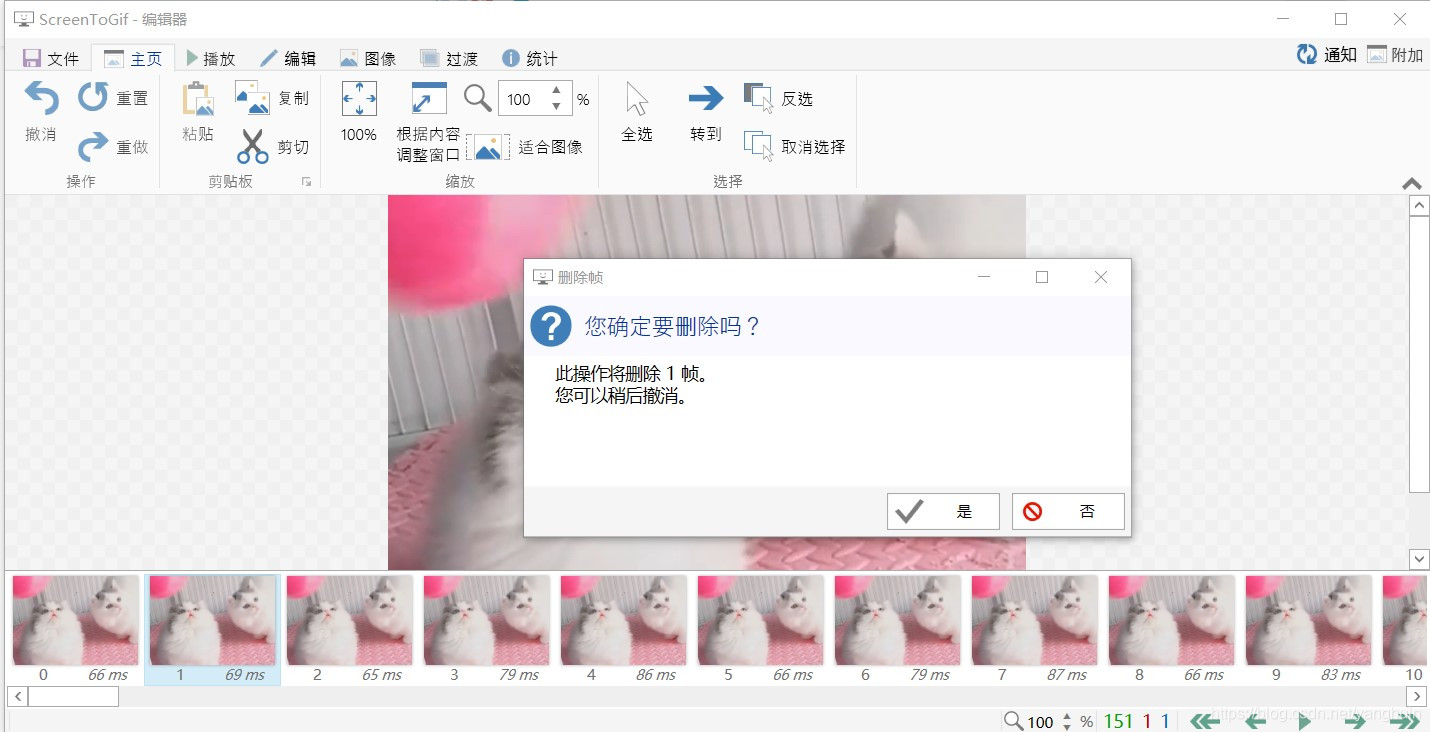The height and width of the screenshot is (732, 1430).
Task: Click total frame count 151 in status bar
Action: [1118, 721]
